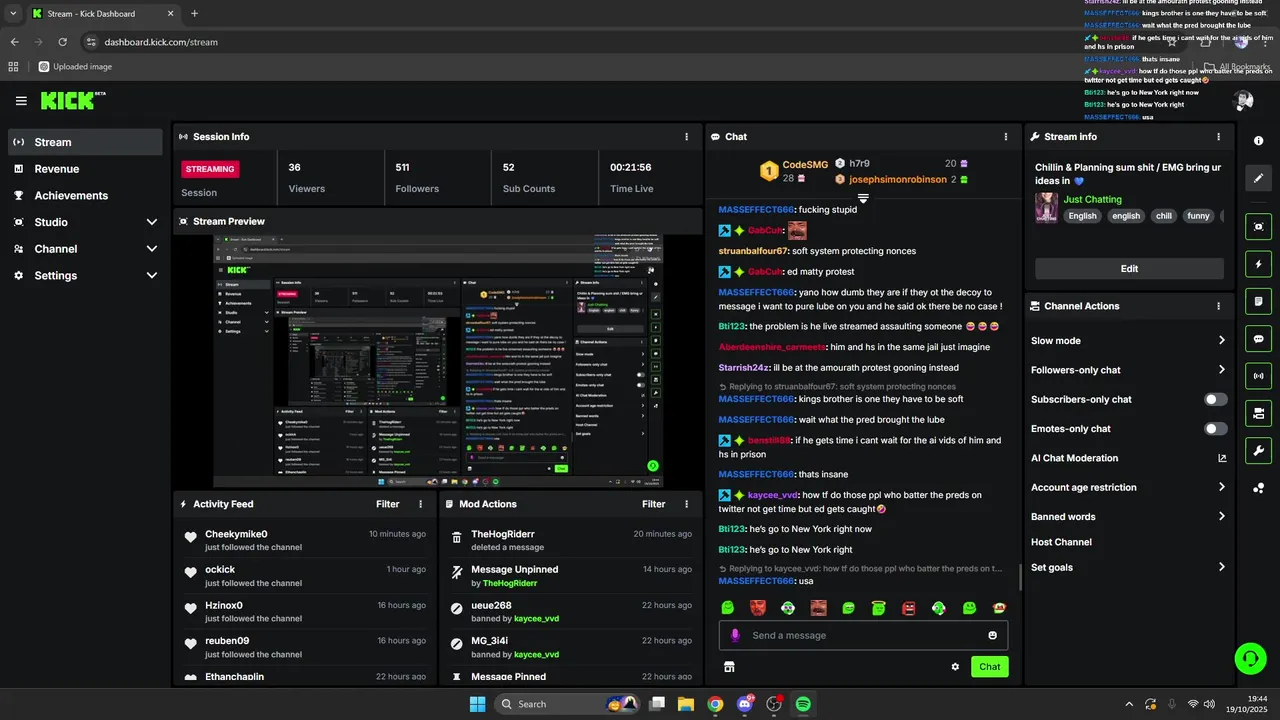Open the Just Chatting category link
1280x720 pixels.
(x=1092, y=199)
